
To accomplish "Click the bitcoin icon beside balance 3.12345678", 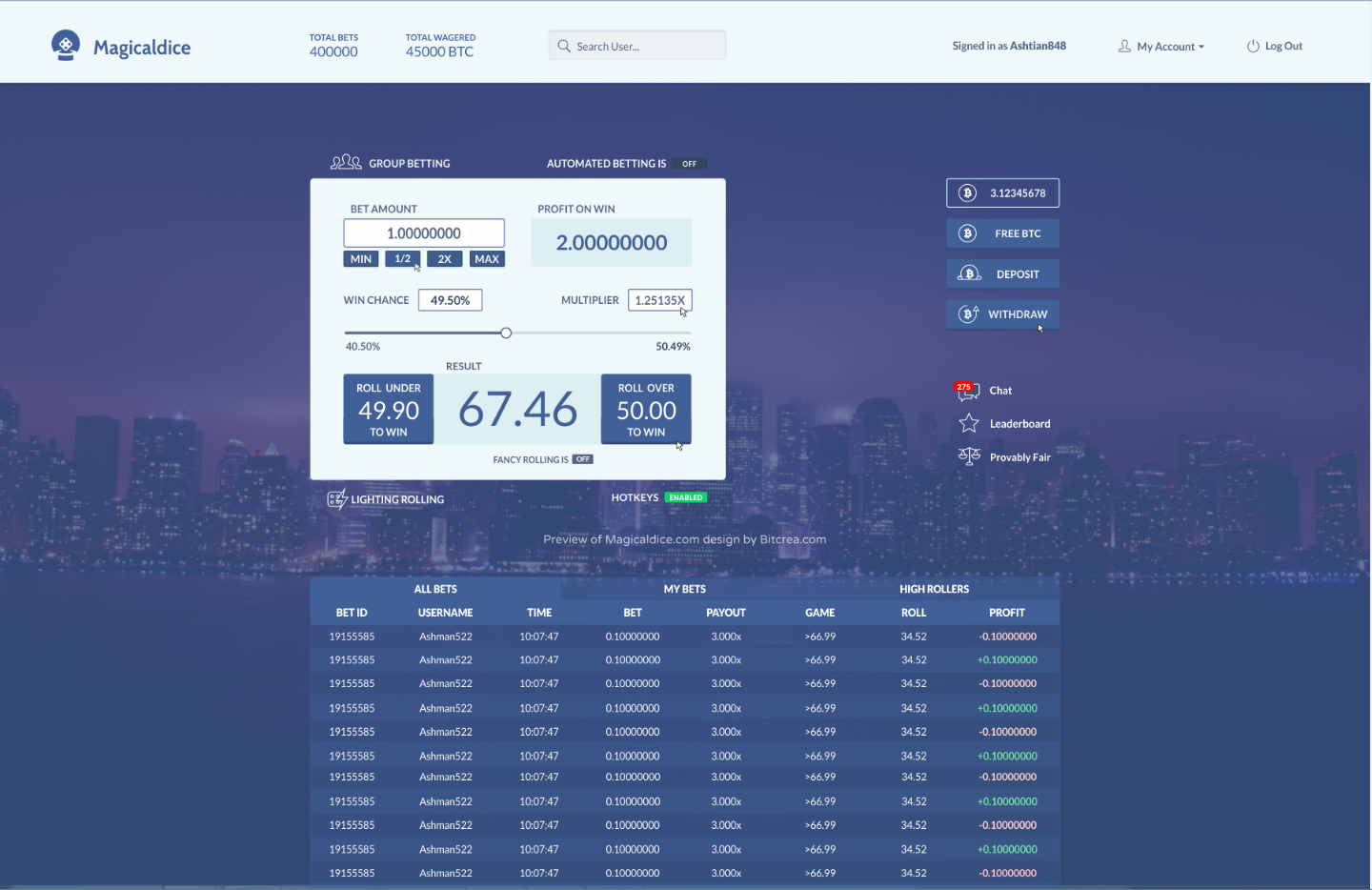I will [x=968, y=192].
